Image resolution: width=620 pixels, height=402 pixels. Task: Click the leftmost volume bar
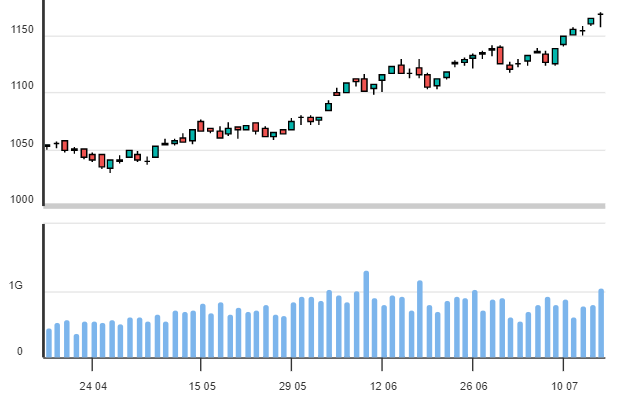48,343
